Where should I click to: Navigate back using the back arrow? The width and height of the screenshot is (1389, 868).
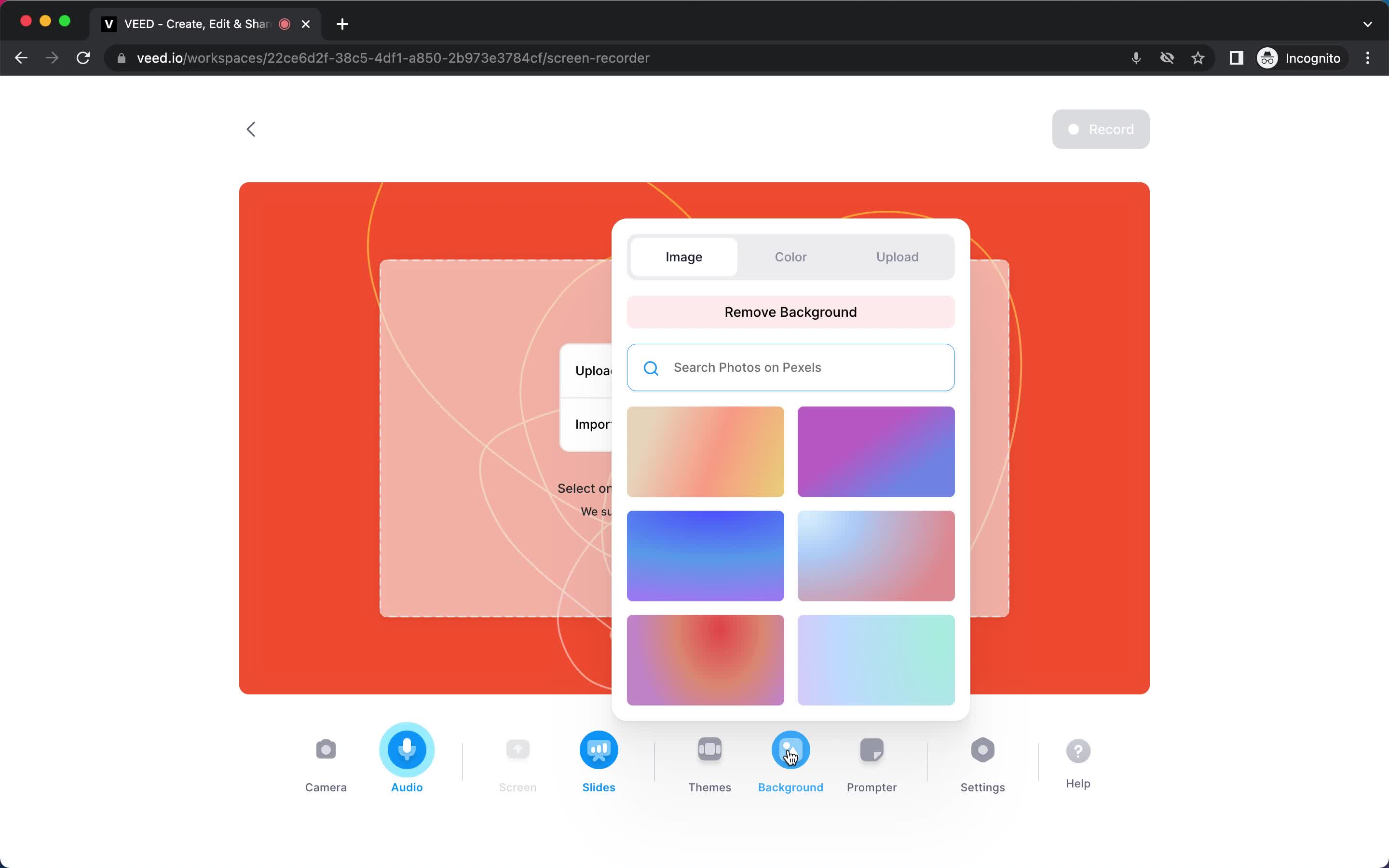click(x=252, y=129)
